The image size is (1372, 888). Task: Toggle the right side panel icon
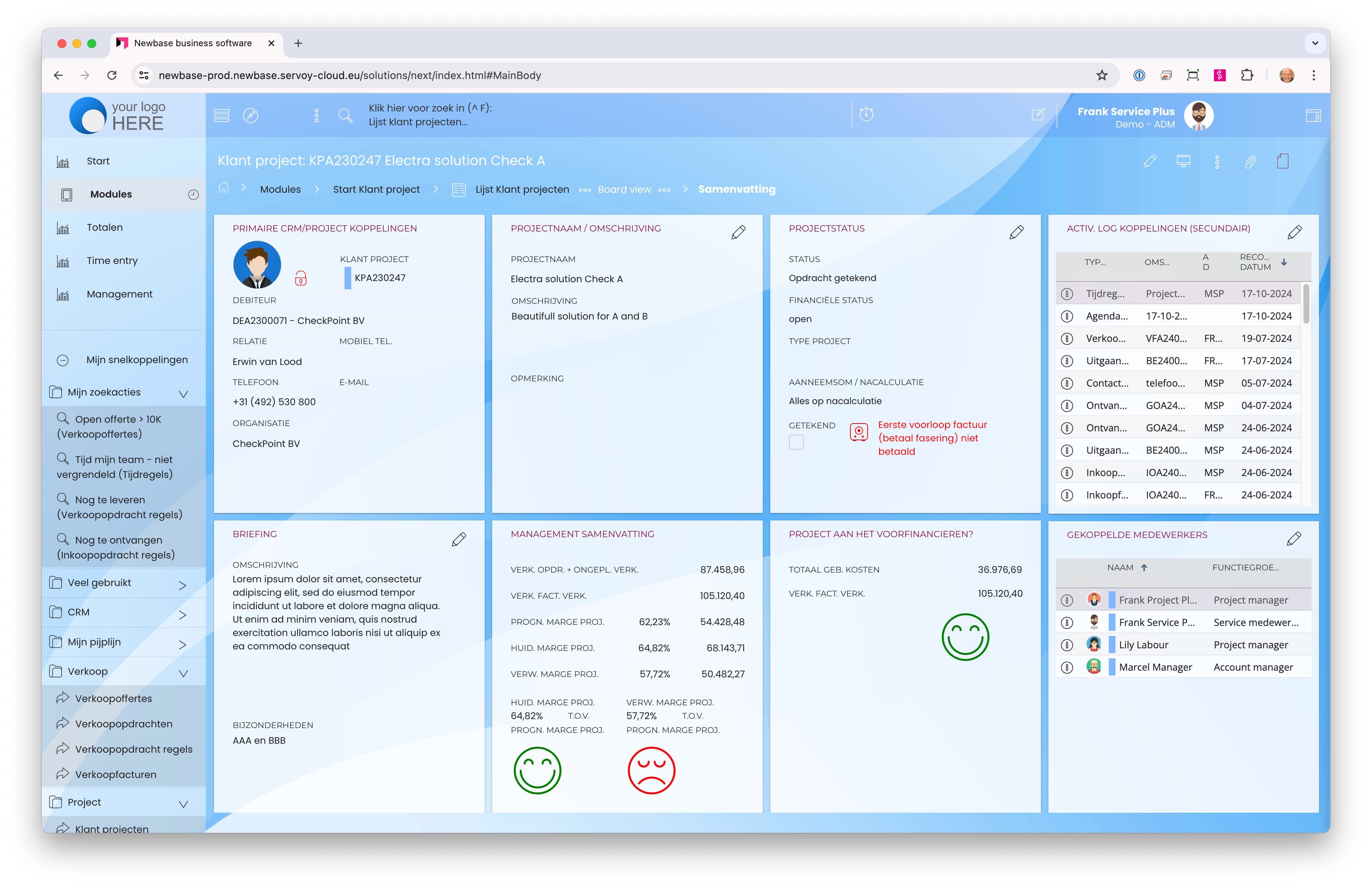1313,115
